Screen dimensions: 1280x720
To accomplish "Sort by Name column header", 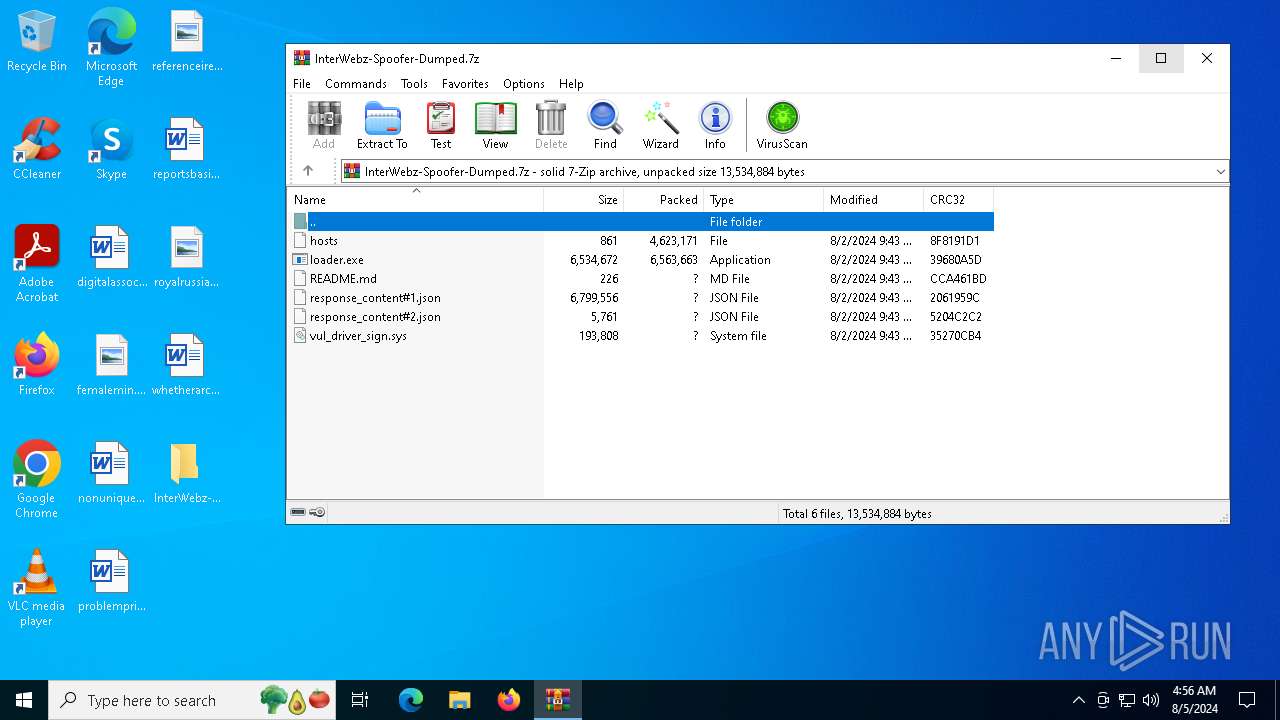I will [416, 200].
